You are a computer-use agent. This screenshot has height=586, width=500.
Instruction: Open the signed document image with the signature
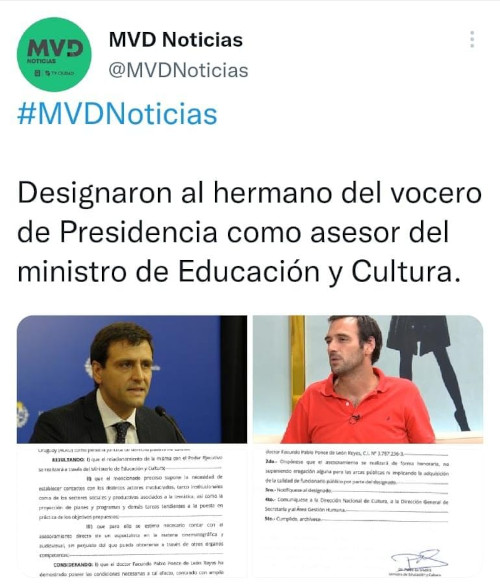tap(368, 512)
